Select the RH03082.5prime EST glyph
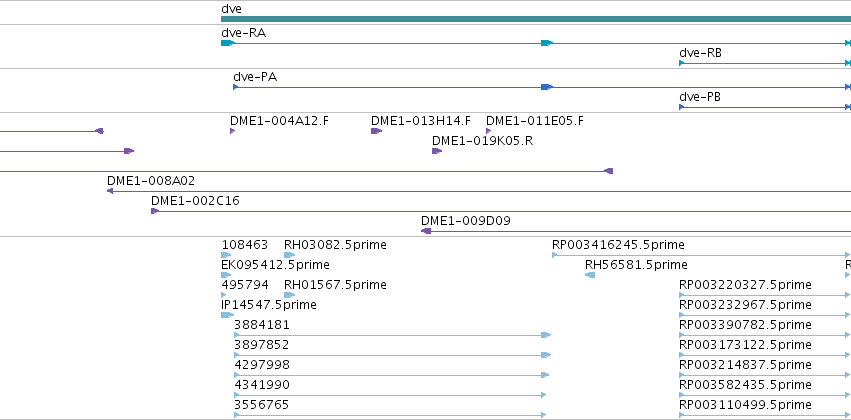Viewport: 851px width, 420px height. [x=289, y=255]
